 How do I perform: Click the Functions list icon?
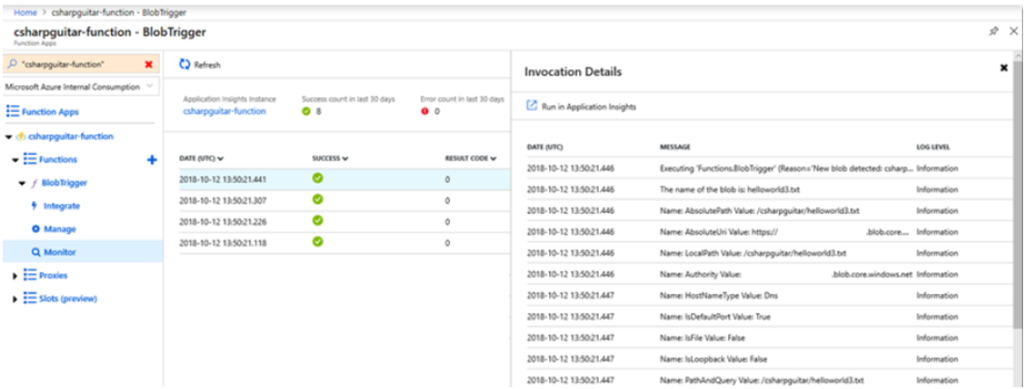[29, 159]
